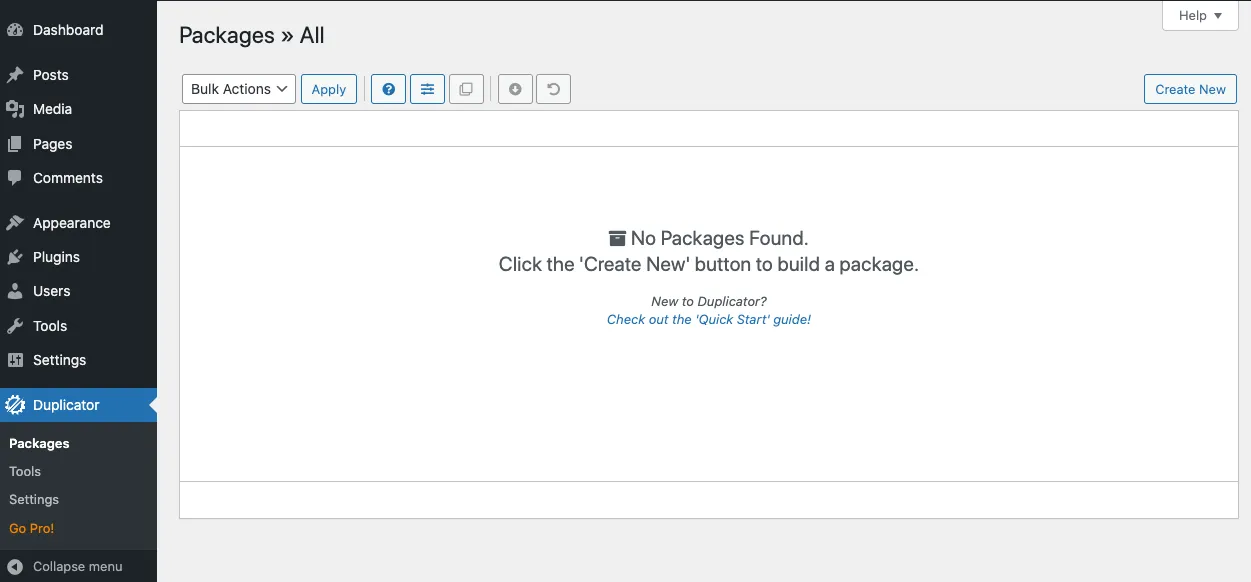Click the Apply button
The image size is (1251, 582).
click(x=329, y=89)
